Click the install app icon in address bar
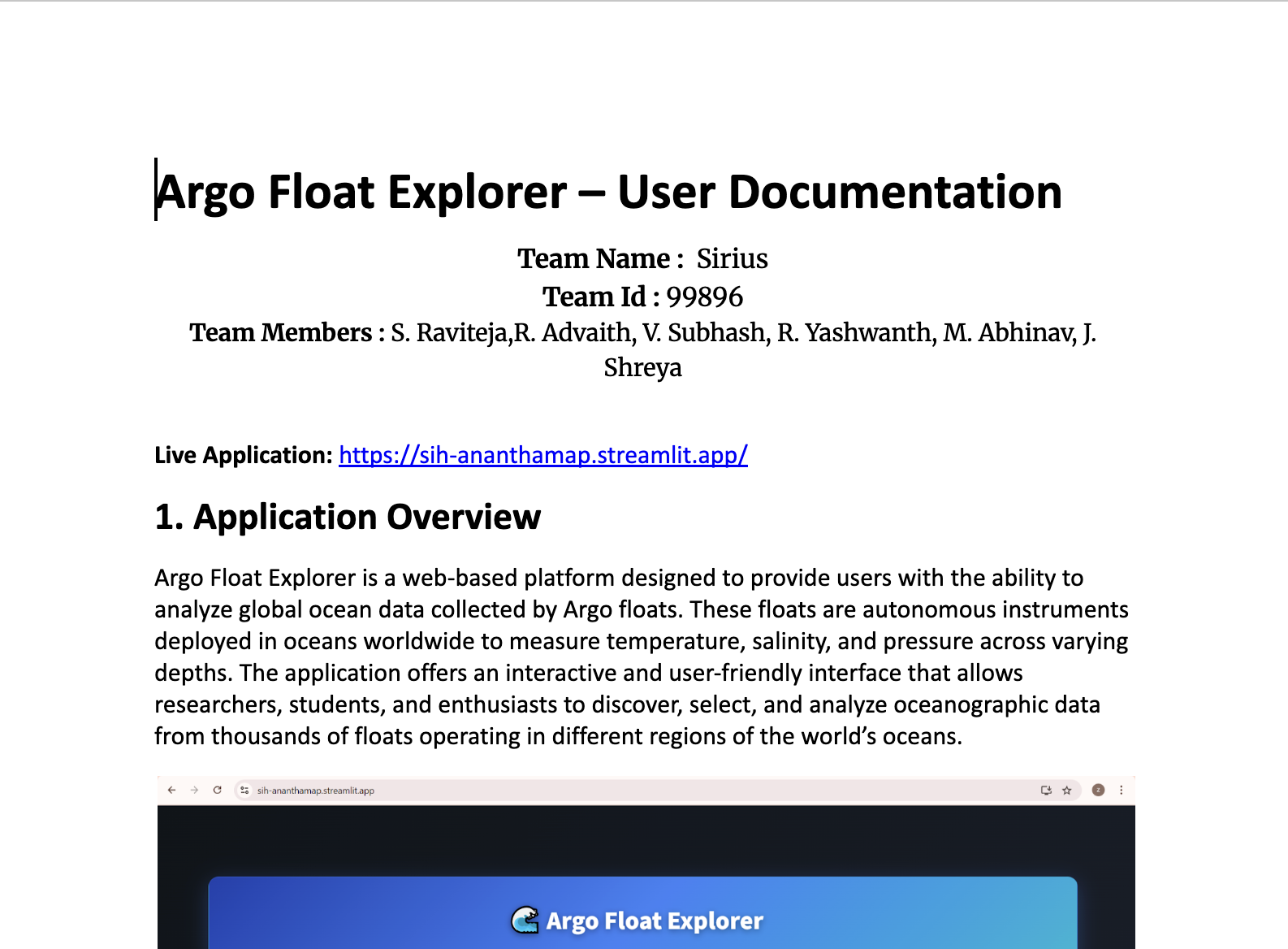This screenshot has height=949, width=1288. pyautogui.click(x=1046, y=790)
